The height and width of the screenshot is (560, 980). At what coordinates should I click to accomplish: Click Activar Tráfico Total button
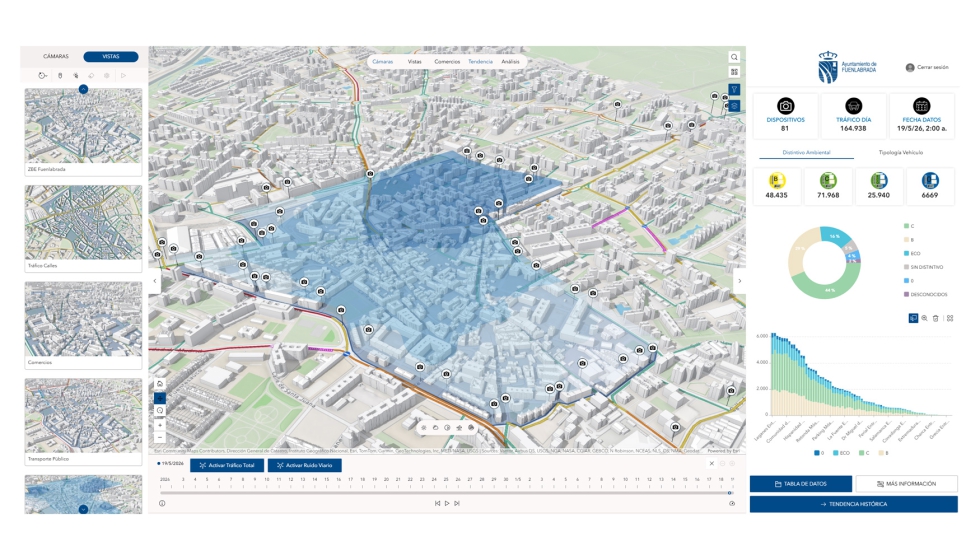point(227,466)
